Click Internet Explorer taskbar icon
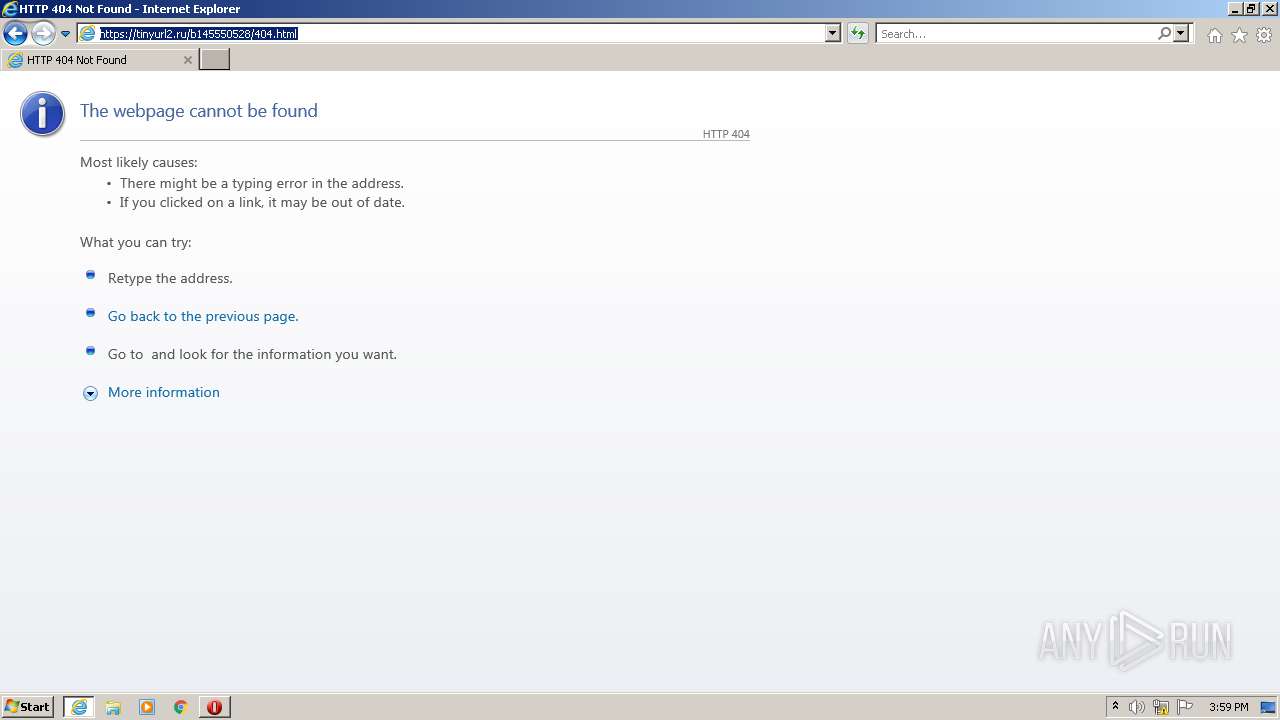The height and width of the screenshot is (720, 1280). click(x=79, y=707)
